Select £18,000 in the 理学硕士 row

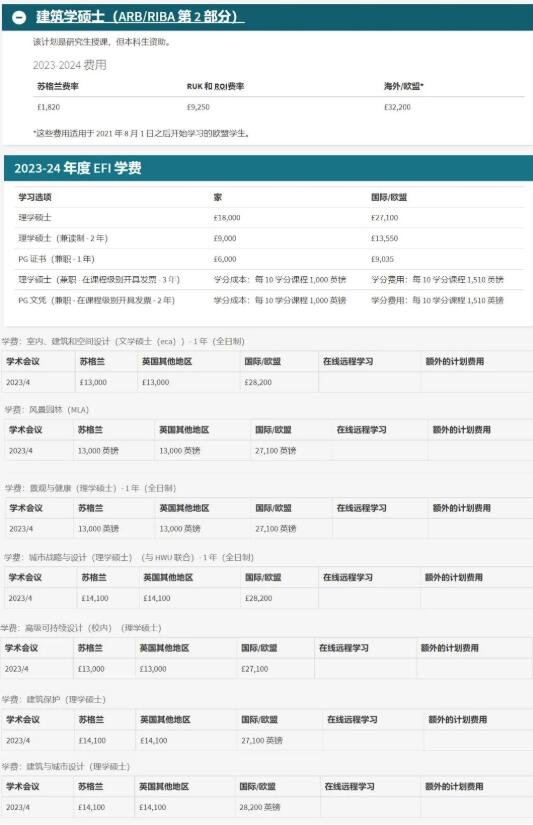[x=227, y=218]
